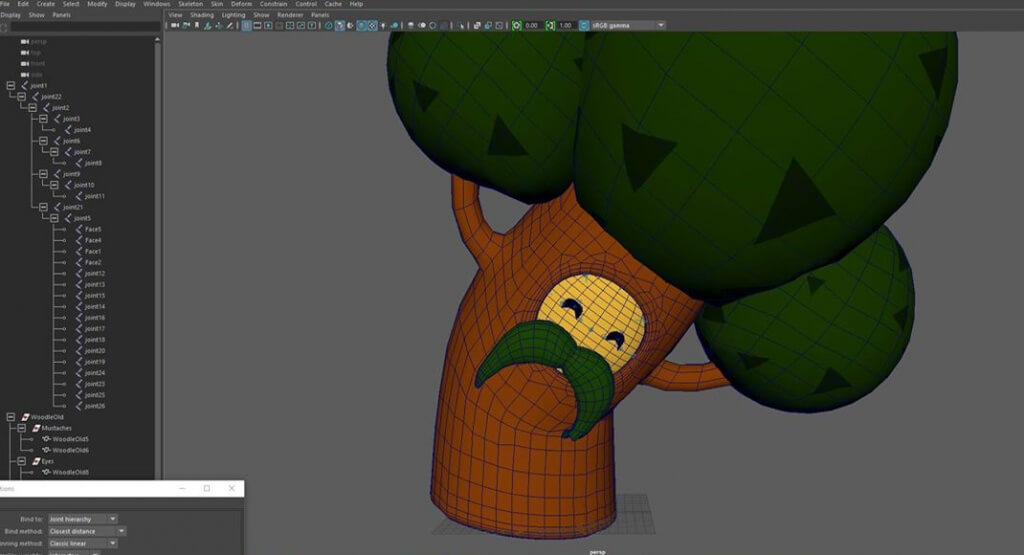Image resolution: width=1024 pixels, height=555 pixels.
Task: Toggle Wireframe on Shaded icon
Action: pos(361,25)
